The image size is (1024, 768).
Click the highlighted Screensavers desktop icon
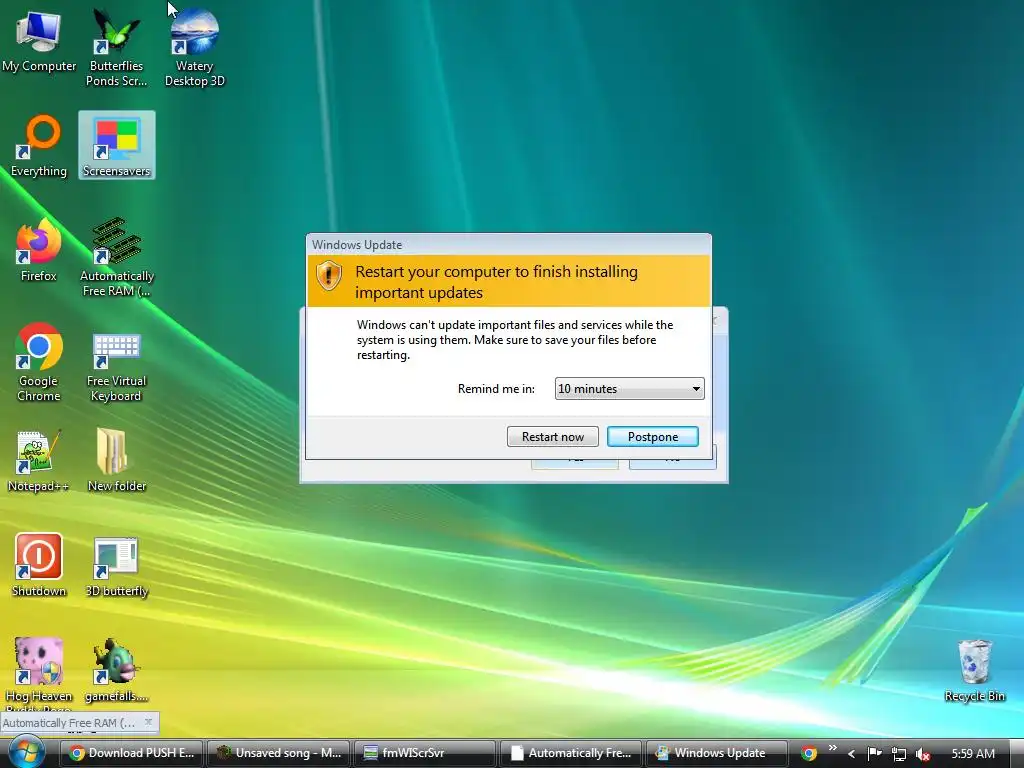coord(117,145)
